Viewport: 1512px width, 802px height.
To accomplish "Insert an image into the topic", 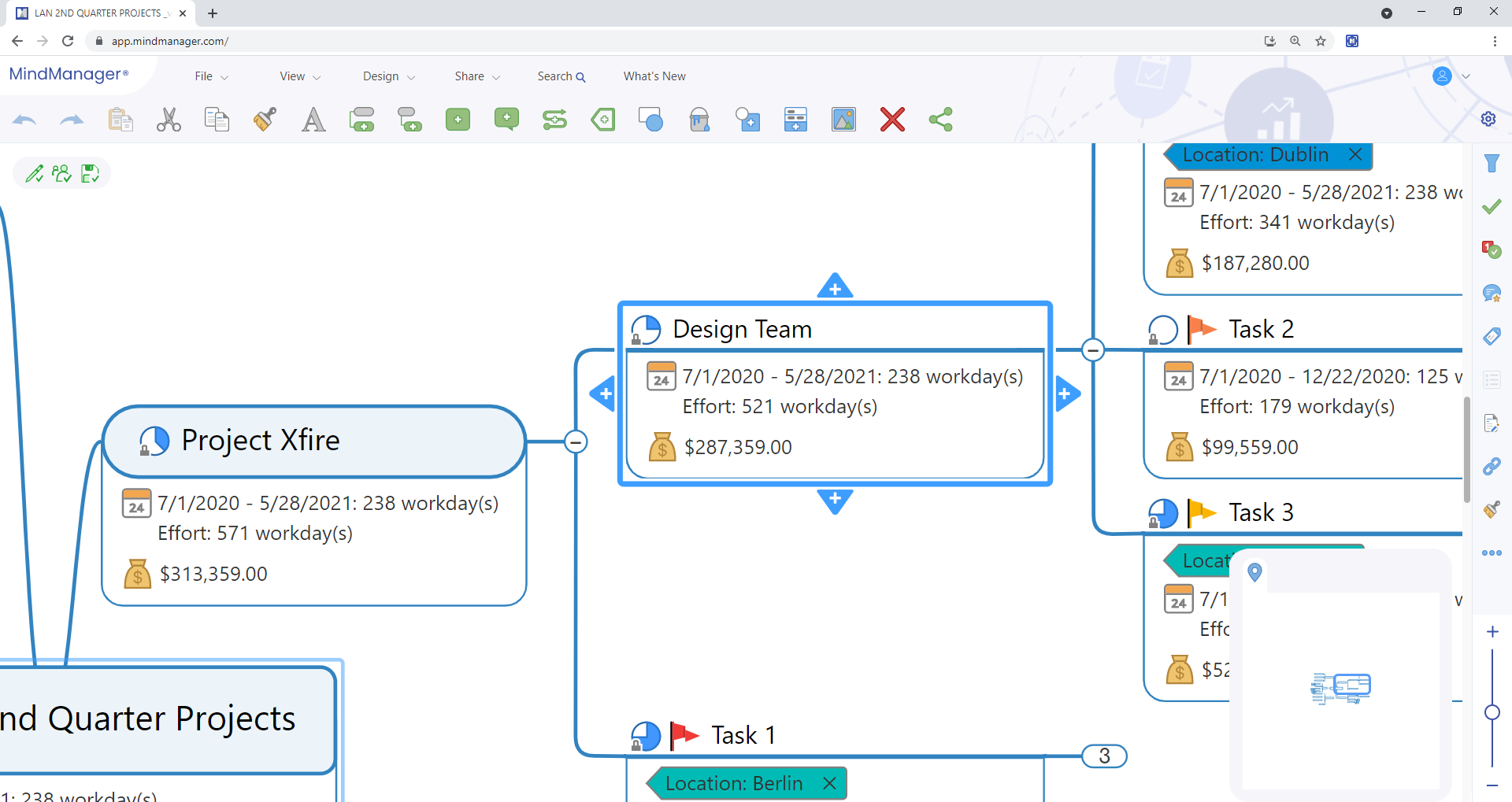I will [x=843, y=120].
